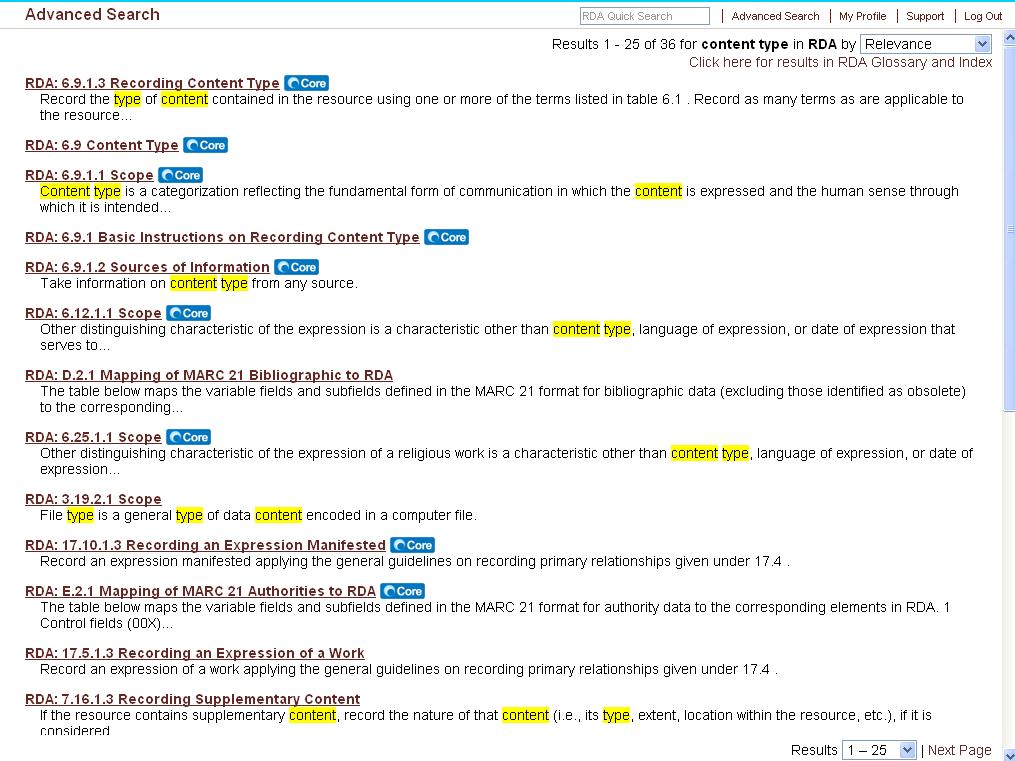Open Advanced Search from top navigation

(x=775, y=16)
